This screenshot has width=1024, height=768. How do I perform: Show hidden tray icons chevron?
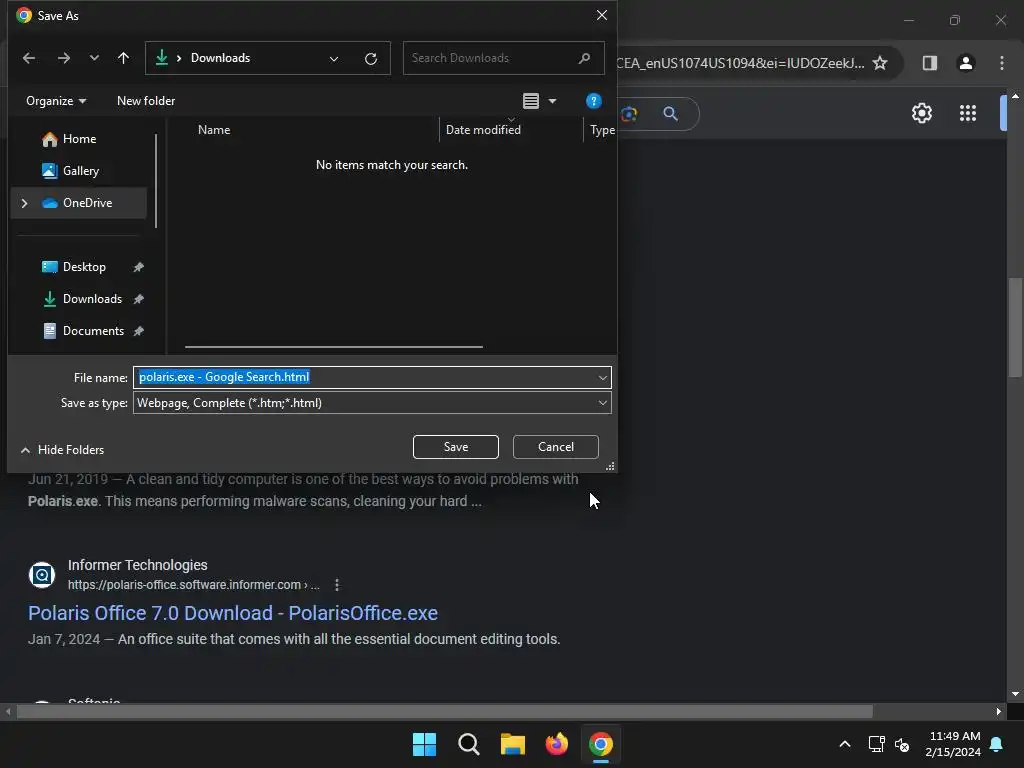pyautogui.click(x=844, y=744)
